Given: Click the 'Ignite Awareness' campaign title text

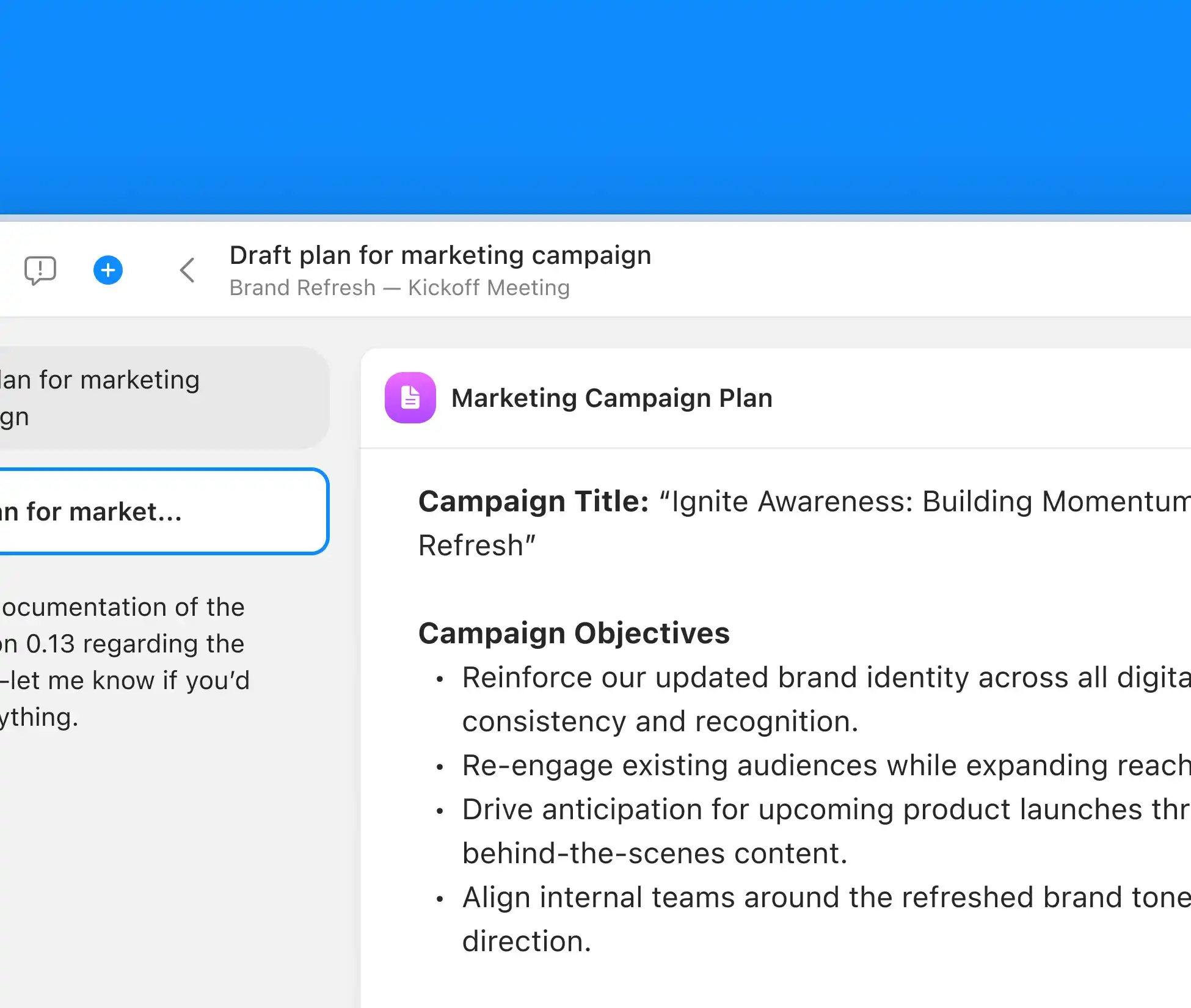Looking at the screenshot, I should pyautogui.click(x=855, y=502).
